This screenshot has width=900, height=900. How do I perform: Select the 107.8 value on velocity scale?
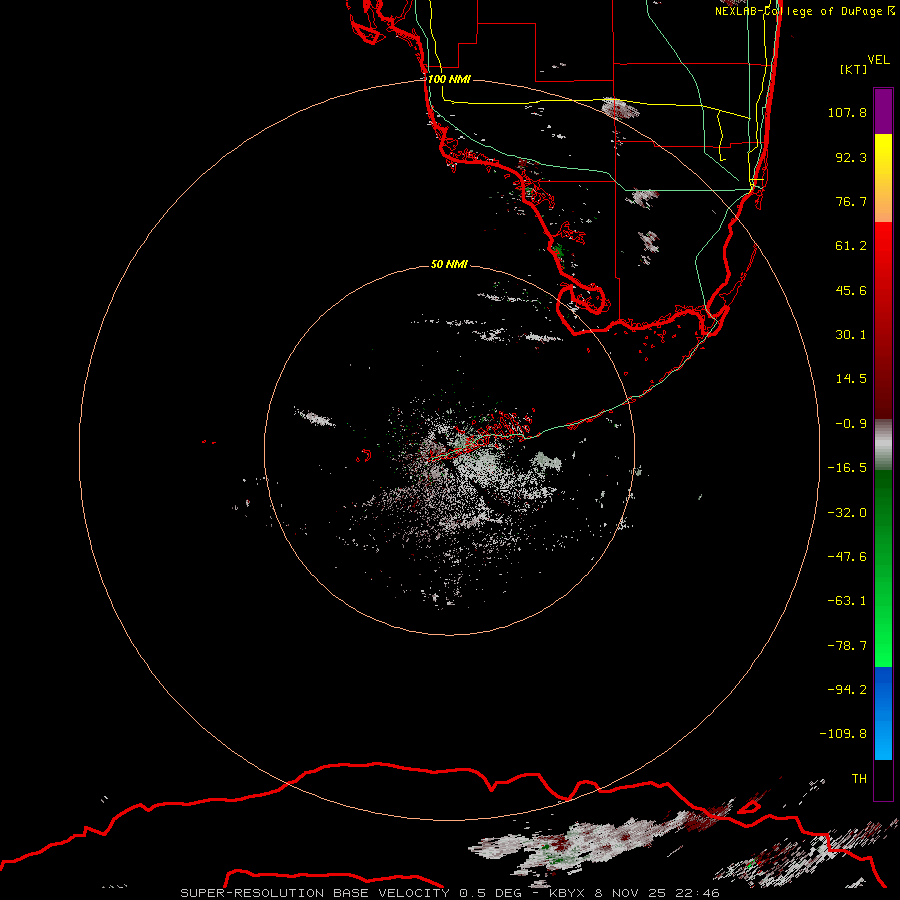[x=847, y=112]
